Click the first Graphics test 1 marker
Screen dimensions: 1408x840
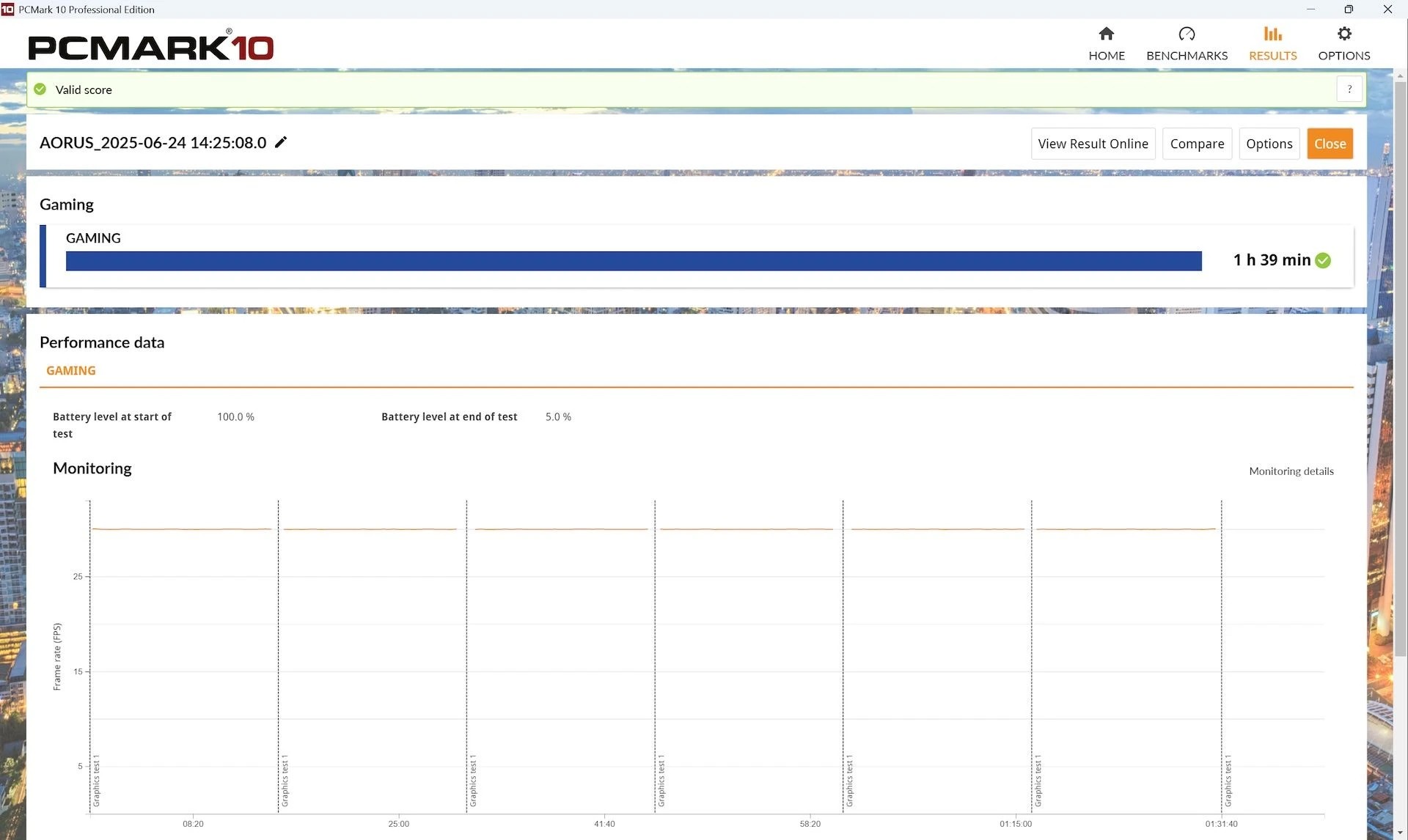pyautogui.click(x=96, y=781)
